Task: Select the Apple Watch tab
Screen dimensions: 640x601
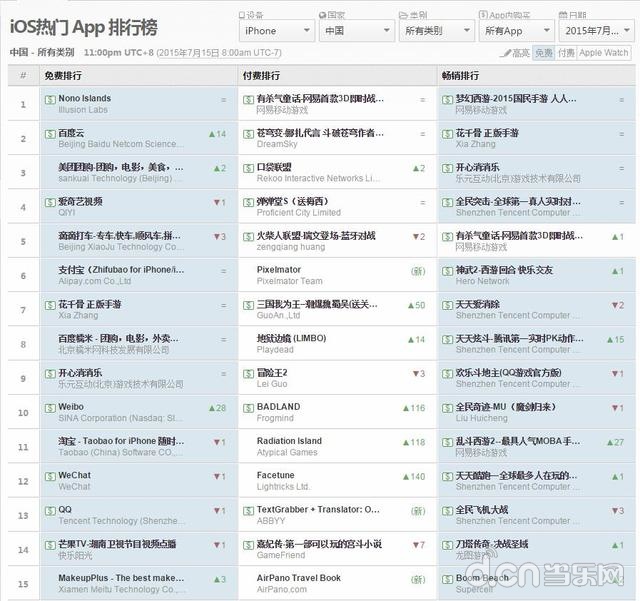Action: pyautogui.click(x=604, y=53)
